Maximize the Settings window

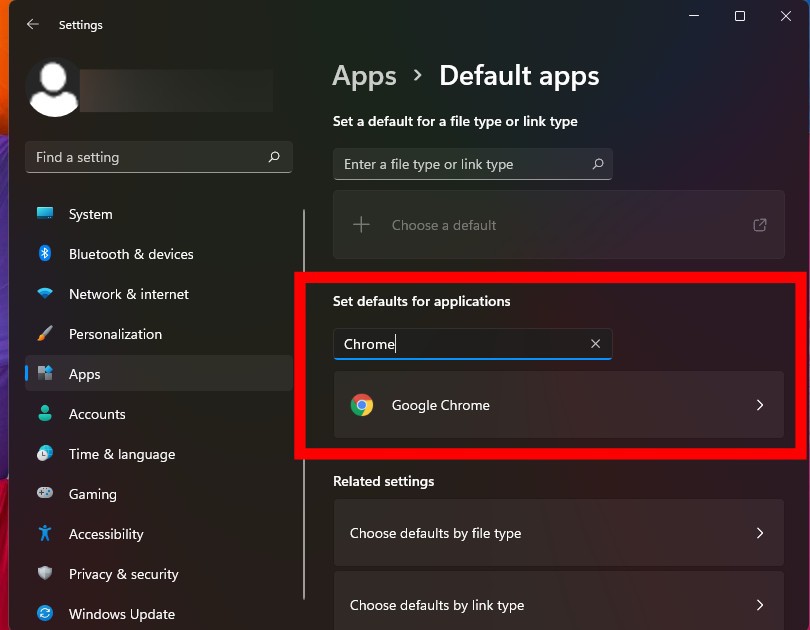(740, 16)
